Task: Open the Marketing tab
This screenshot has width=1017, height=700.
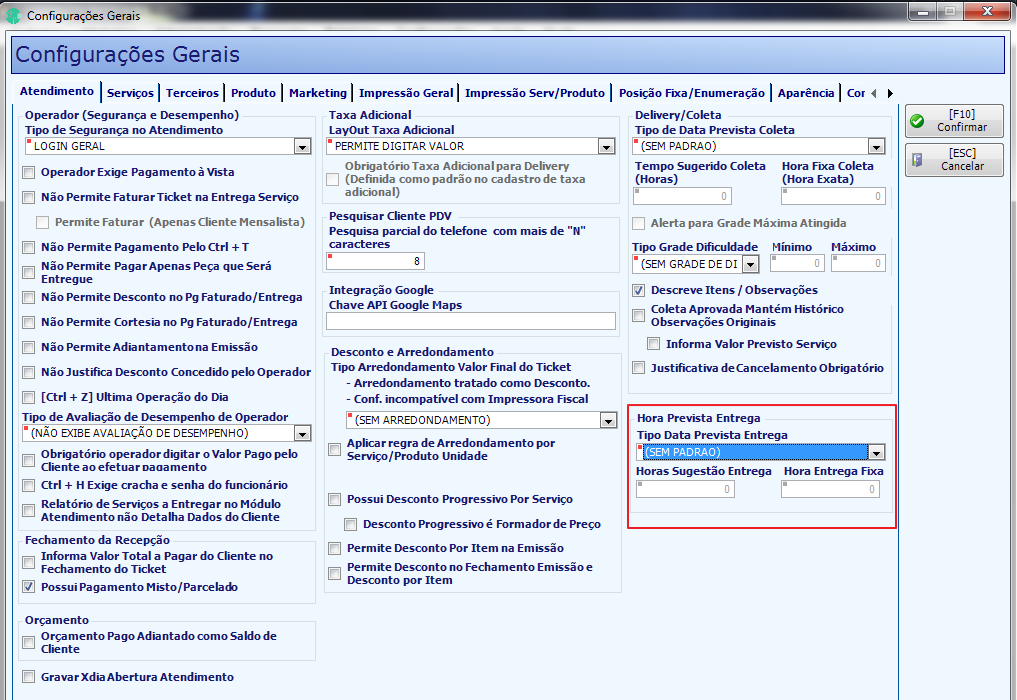Action: coord(318,93)
